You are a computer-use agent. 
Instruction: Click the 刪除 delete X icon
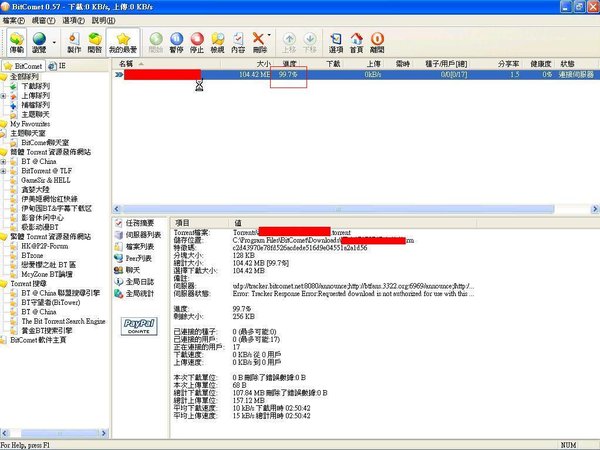[259, 42]
